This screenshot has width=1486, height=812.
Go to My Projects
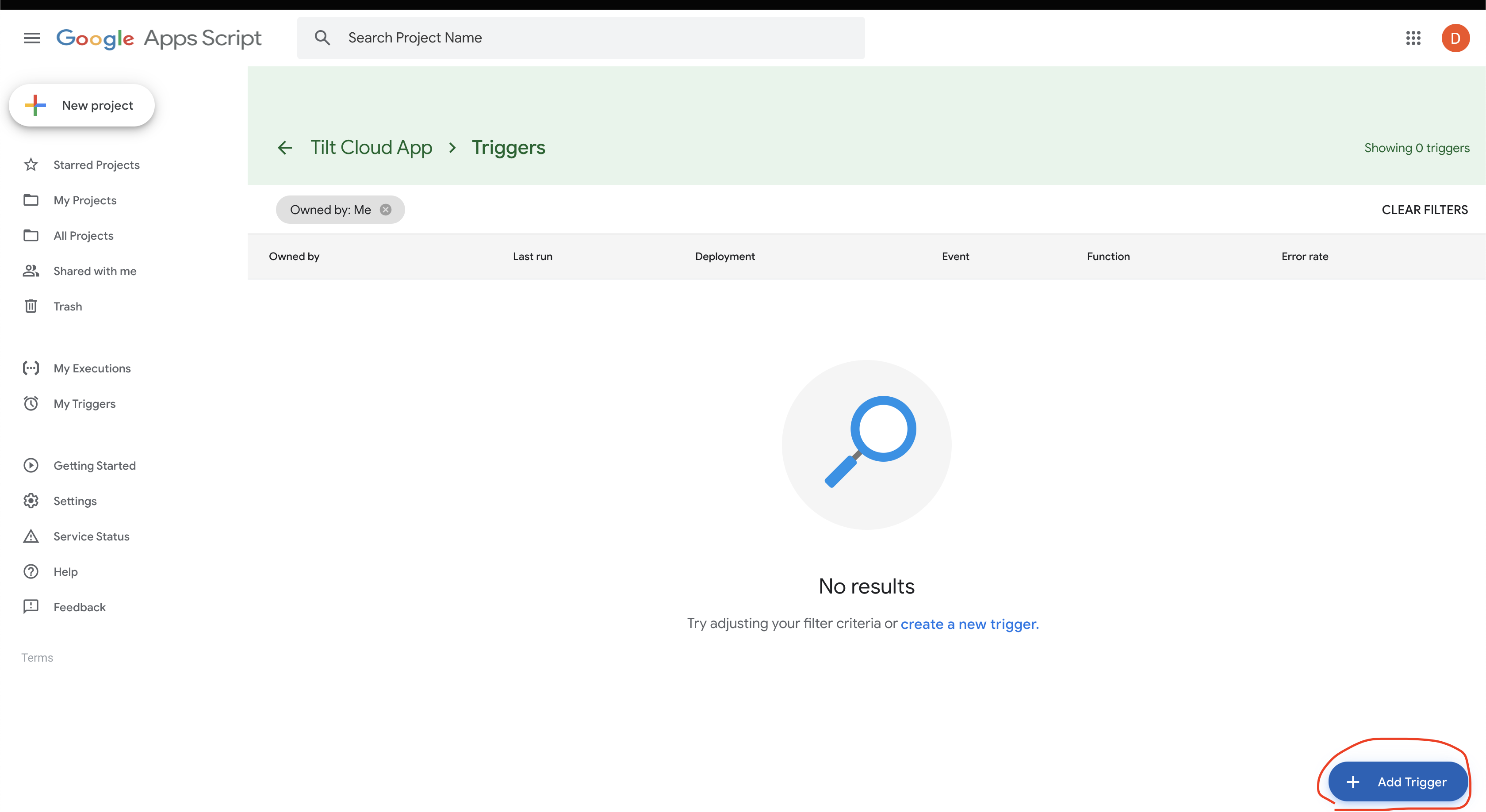point(85,200)
